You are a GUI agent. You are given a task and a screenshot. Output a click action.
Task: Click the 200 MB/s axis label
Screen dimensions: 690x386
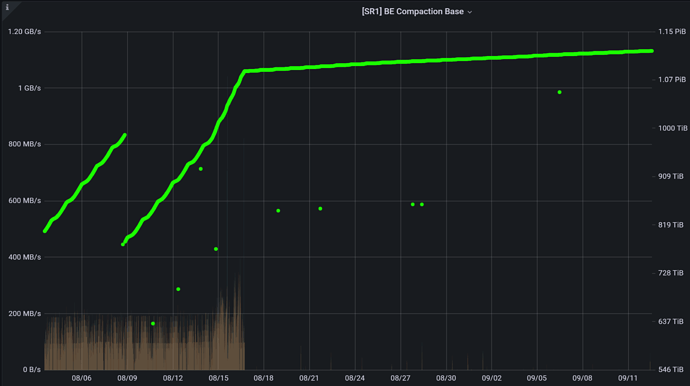(x=25, y=313)
